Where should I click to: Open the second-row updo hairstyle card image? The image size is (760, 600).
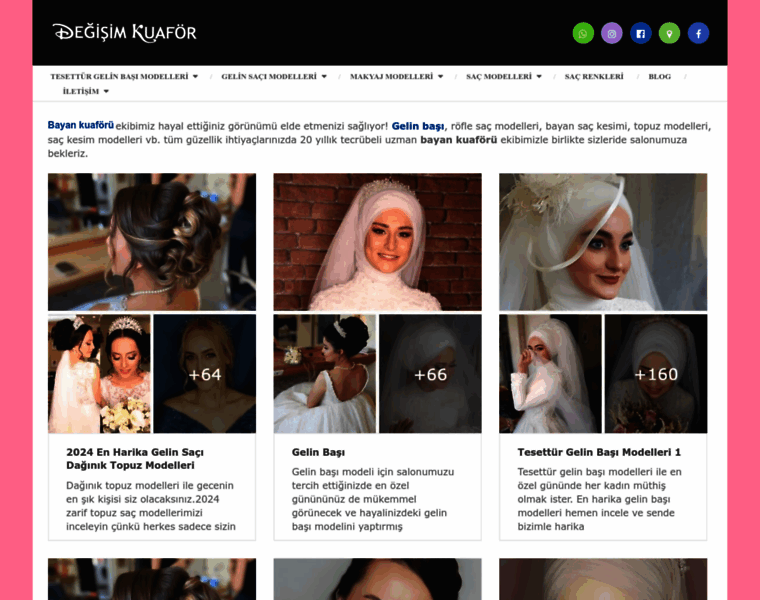tap(152, 579)
